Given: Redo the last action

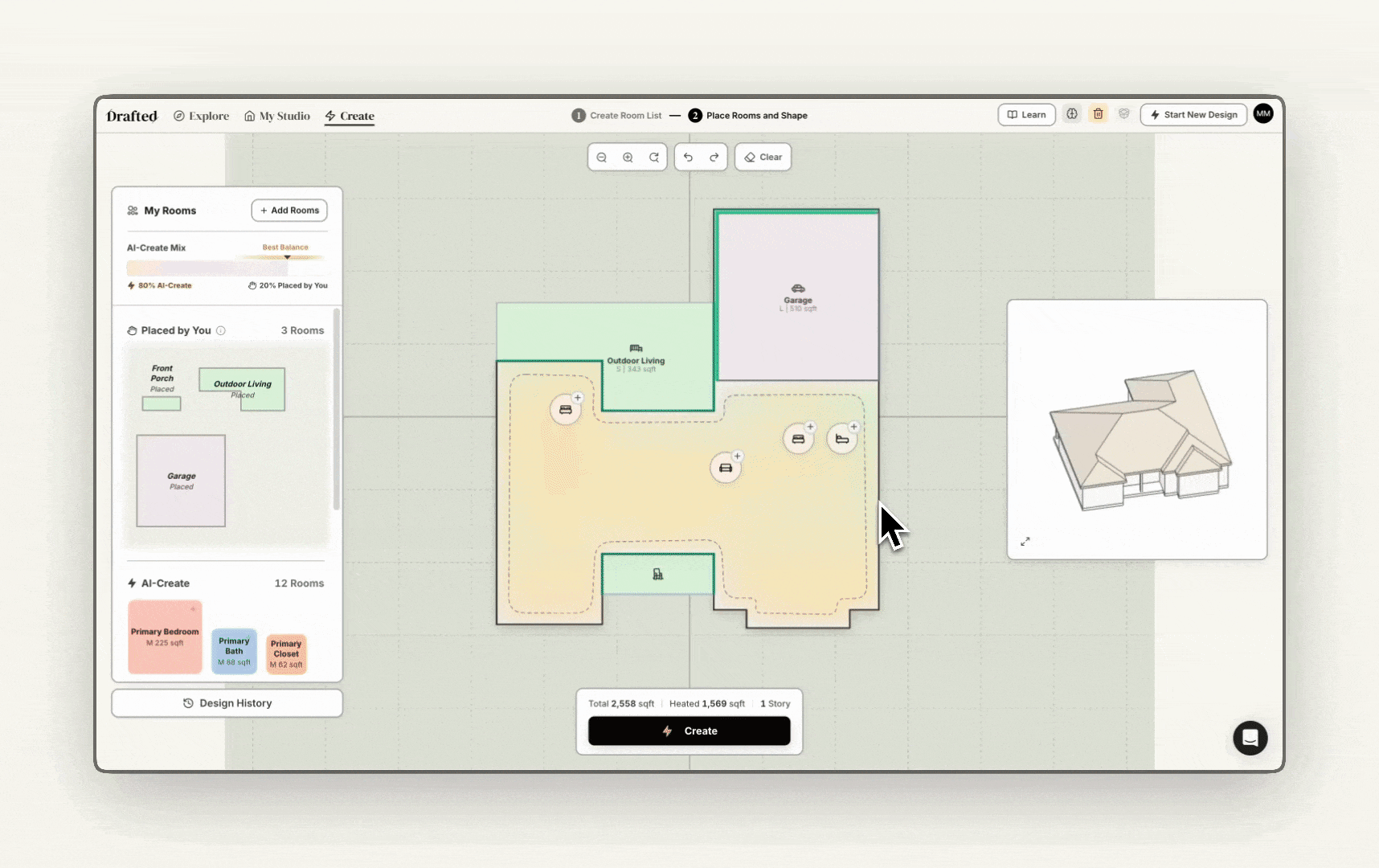Looking at the screenshot, I should pos(714,158).
